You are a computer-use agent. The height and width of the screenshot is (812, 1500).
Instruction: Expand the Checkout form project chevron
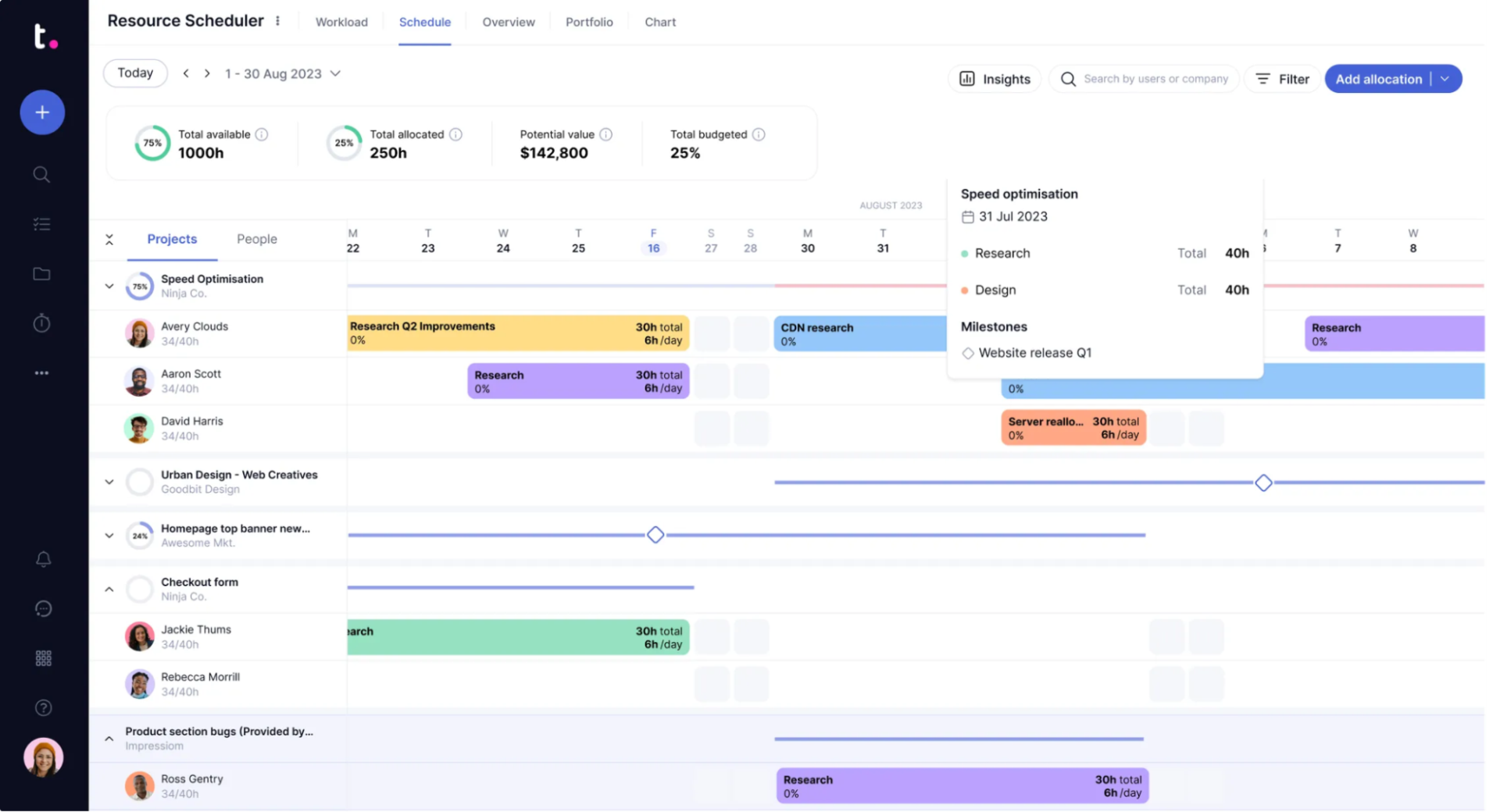pyautogui.click(x=109, y=589)
